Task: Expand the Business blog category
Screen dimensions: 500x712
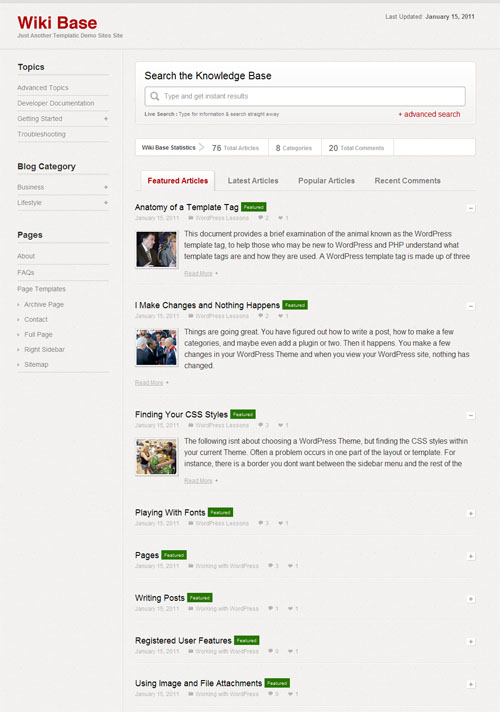Action: [106, 187]
